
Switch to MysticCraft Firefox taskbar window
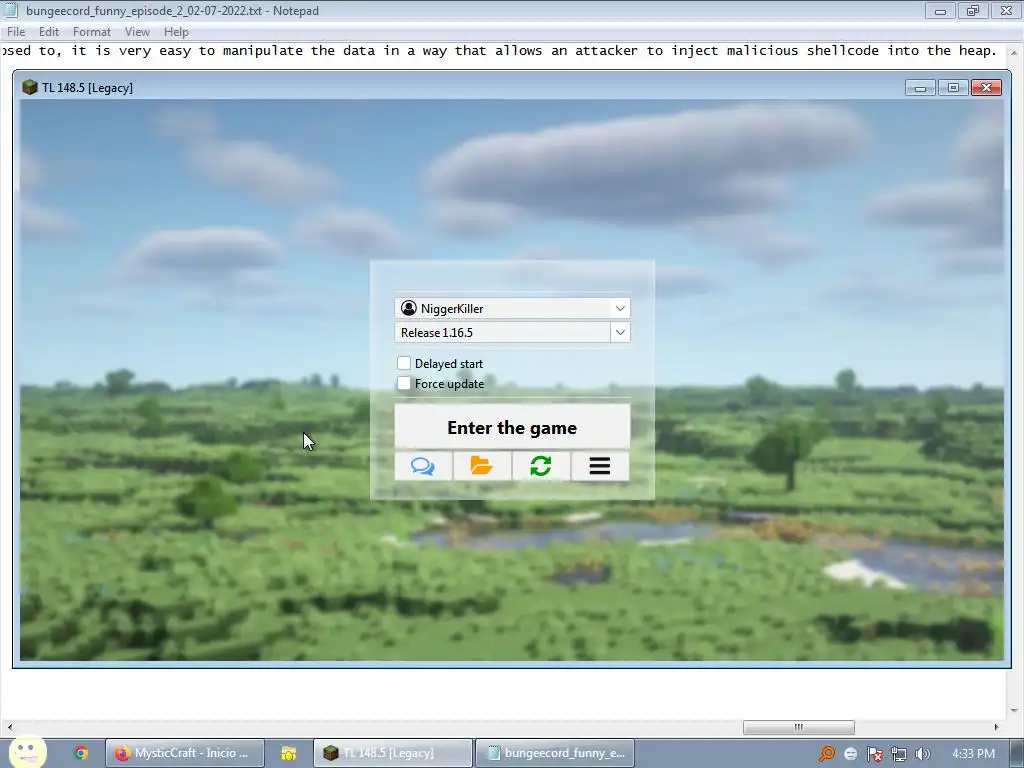point(185,753)
